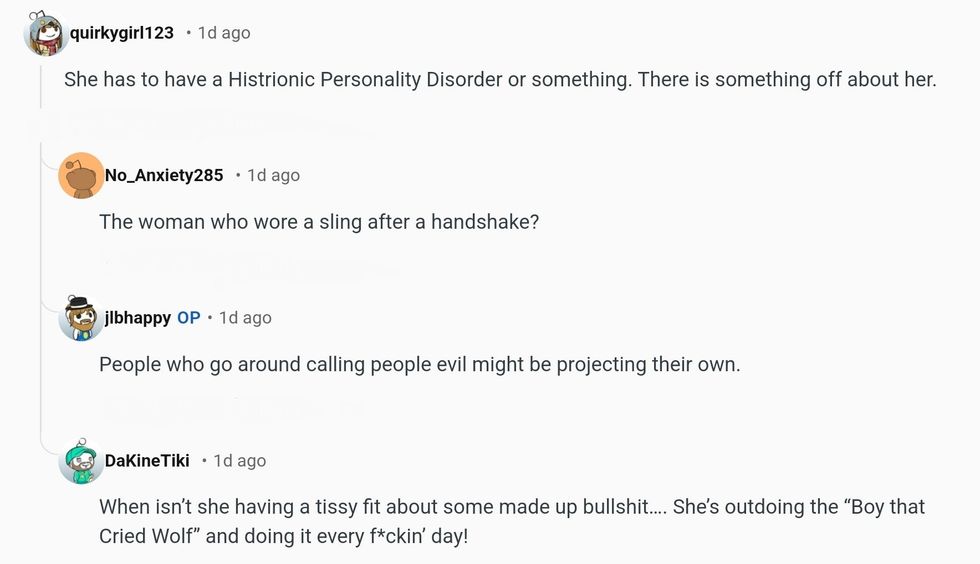
Task: Click the Histrionic Personality Disorder comment text
Action: click(500, 79)
